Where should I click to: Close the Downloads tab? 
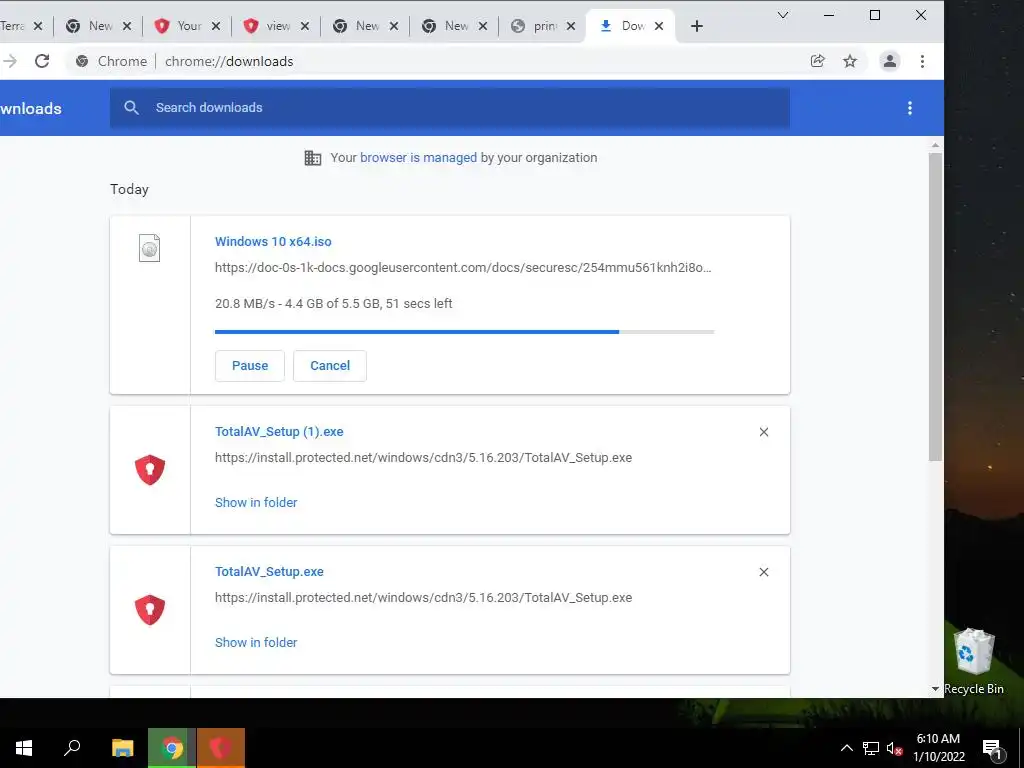tap(659, 26)
